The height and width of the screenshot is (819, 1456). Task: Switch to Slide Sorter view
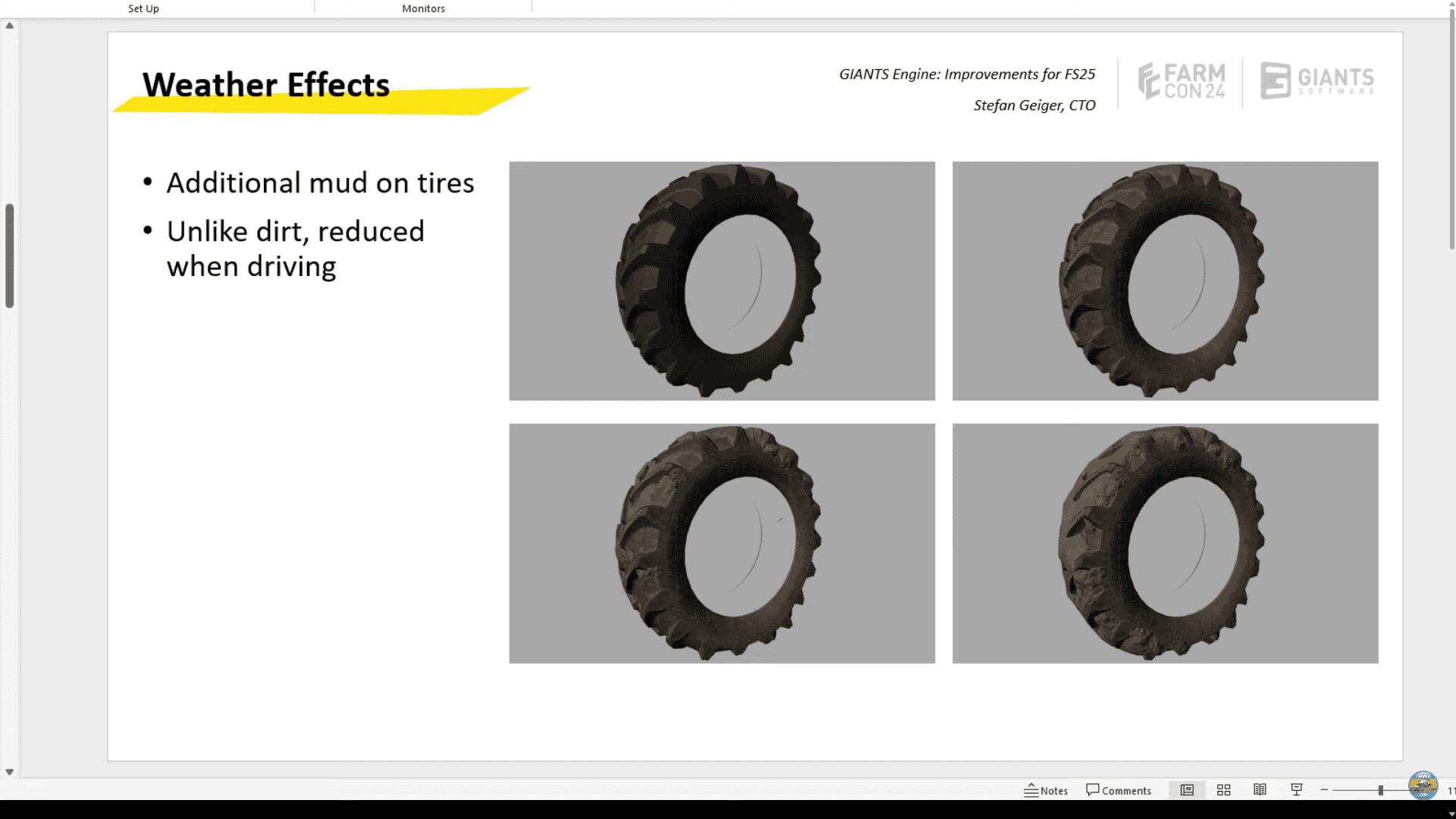pos(1223,790)
